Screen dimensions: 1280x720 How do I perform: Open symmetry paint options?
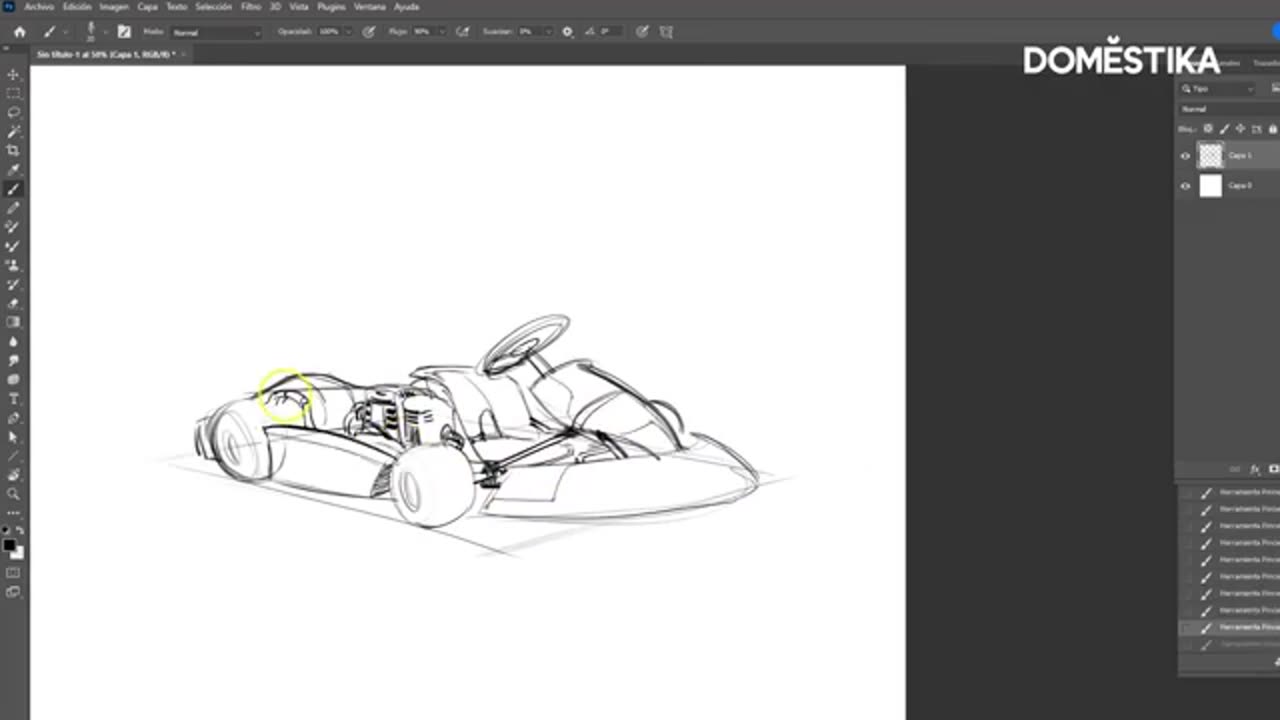(667, 32)
